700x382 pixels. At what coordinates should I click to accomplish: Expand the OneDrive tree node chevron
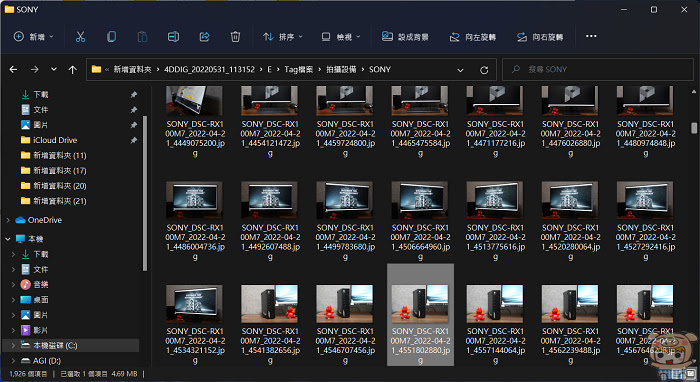pyautogui.click(x=8, y=220)
